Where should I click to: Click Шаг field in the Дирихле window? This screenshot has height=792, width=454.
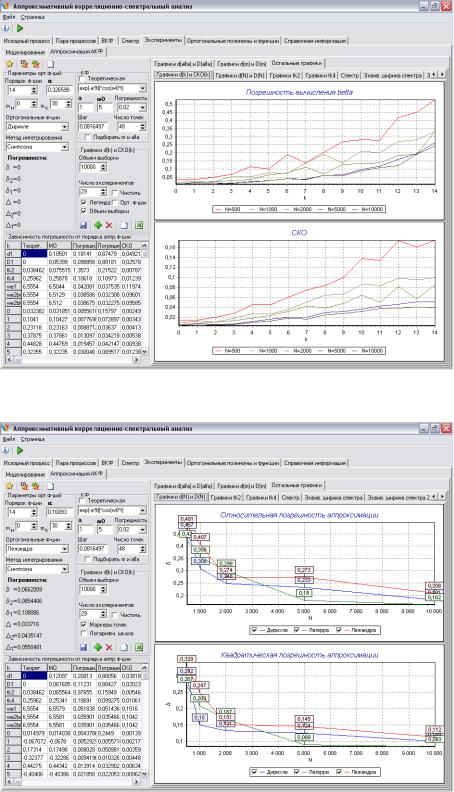pyautogui.click(x=91, y=126)
